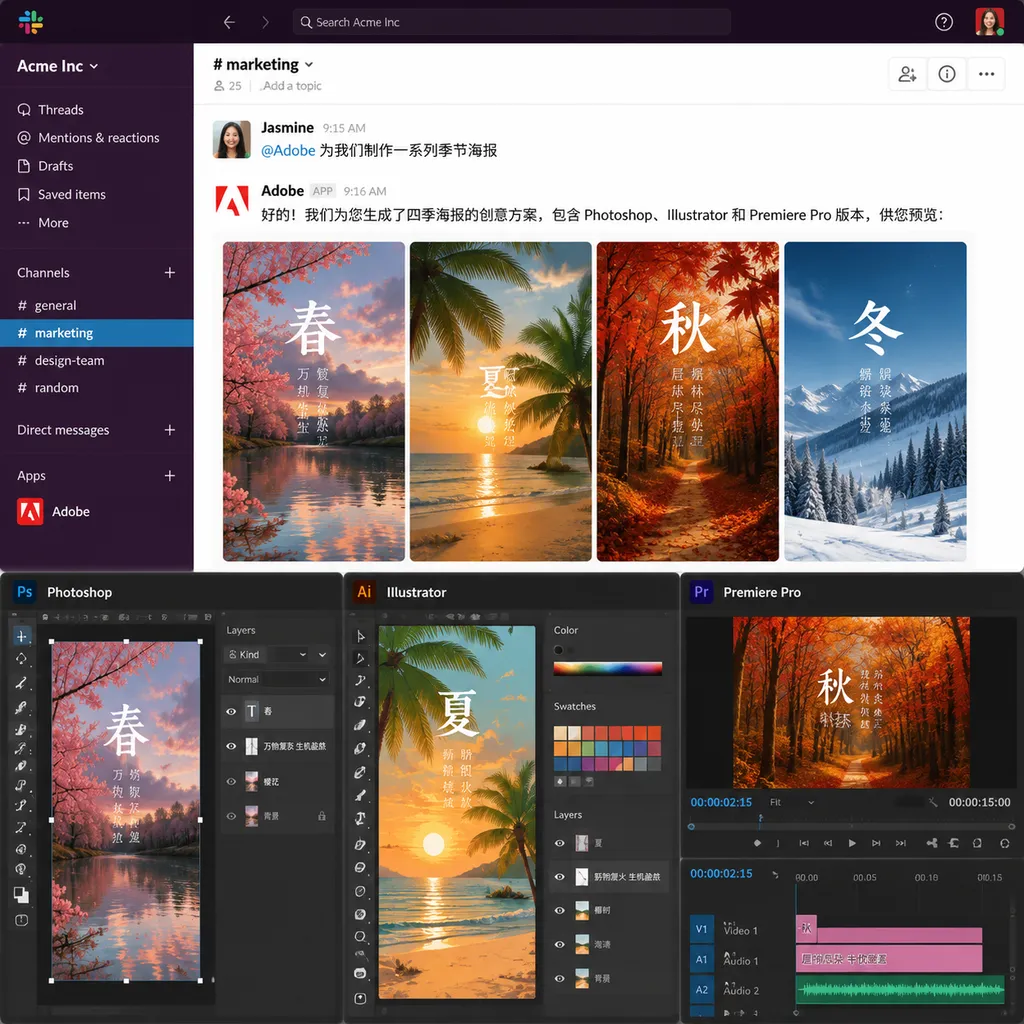
Task: Toggle visibility of 背景 layer in Illustrator
Action: click(560, 978)
